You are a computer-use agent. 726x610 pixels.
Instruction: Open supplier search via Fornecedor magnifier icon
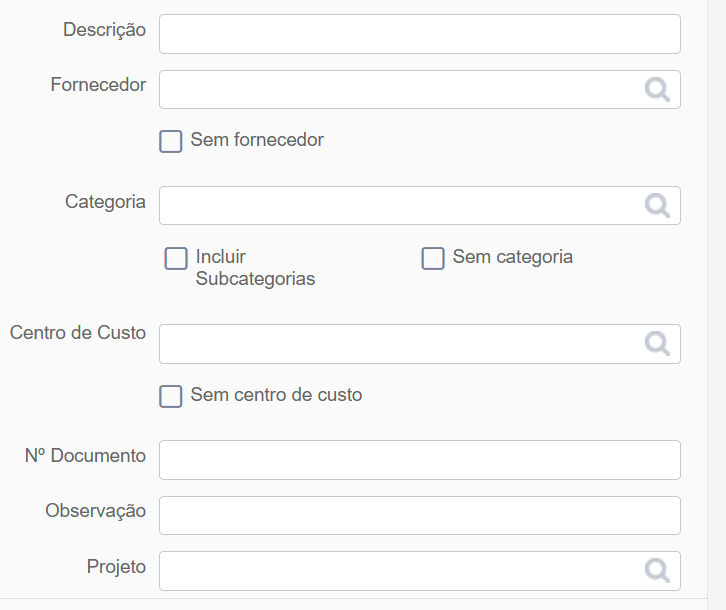657,90
